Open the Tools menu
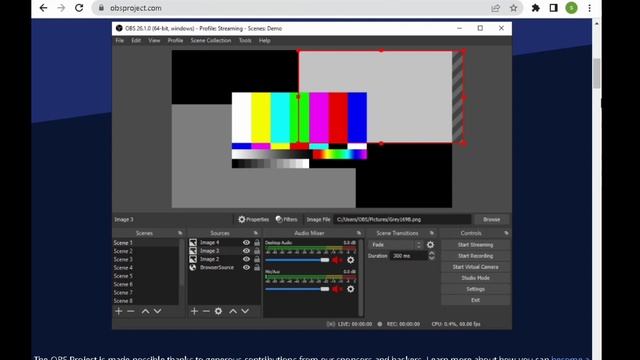Viewport: 640px width, 360px height. click(x=245, y=41)
